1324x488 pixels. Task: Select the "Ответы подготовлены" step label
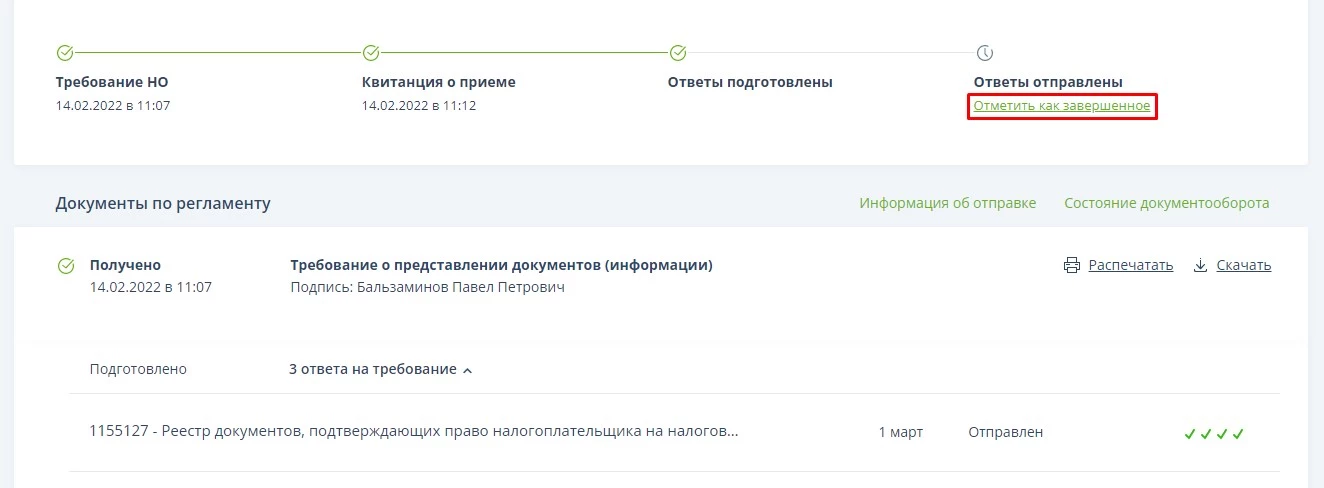point(750,82)
